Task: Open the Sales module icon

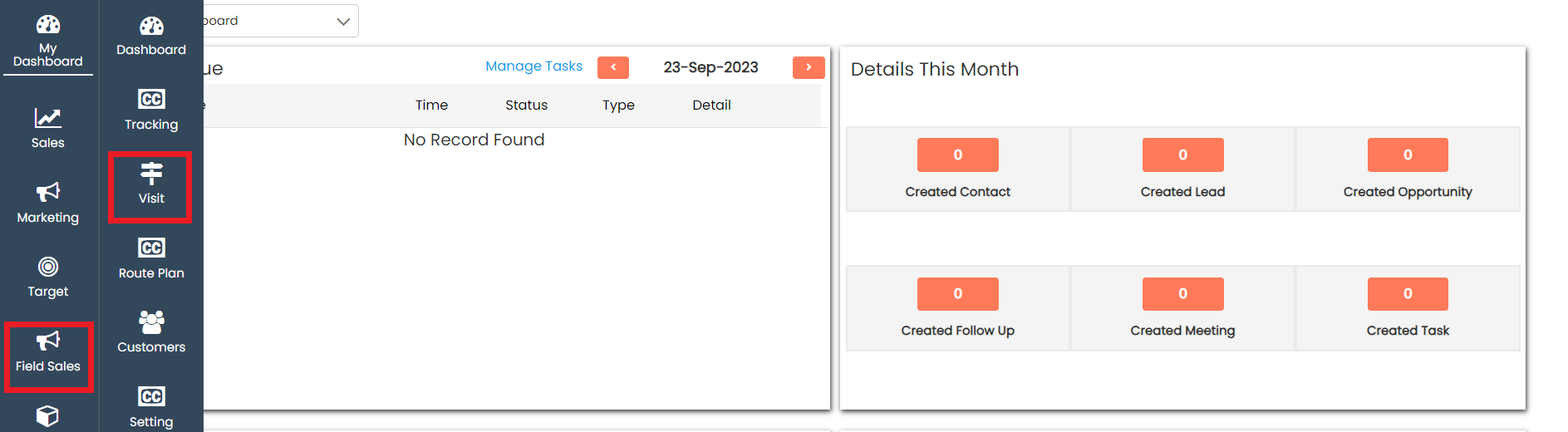Action: pos(47,118)
